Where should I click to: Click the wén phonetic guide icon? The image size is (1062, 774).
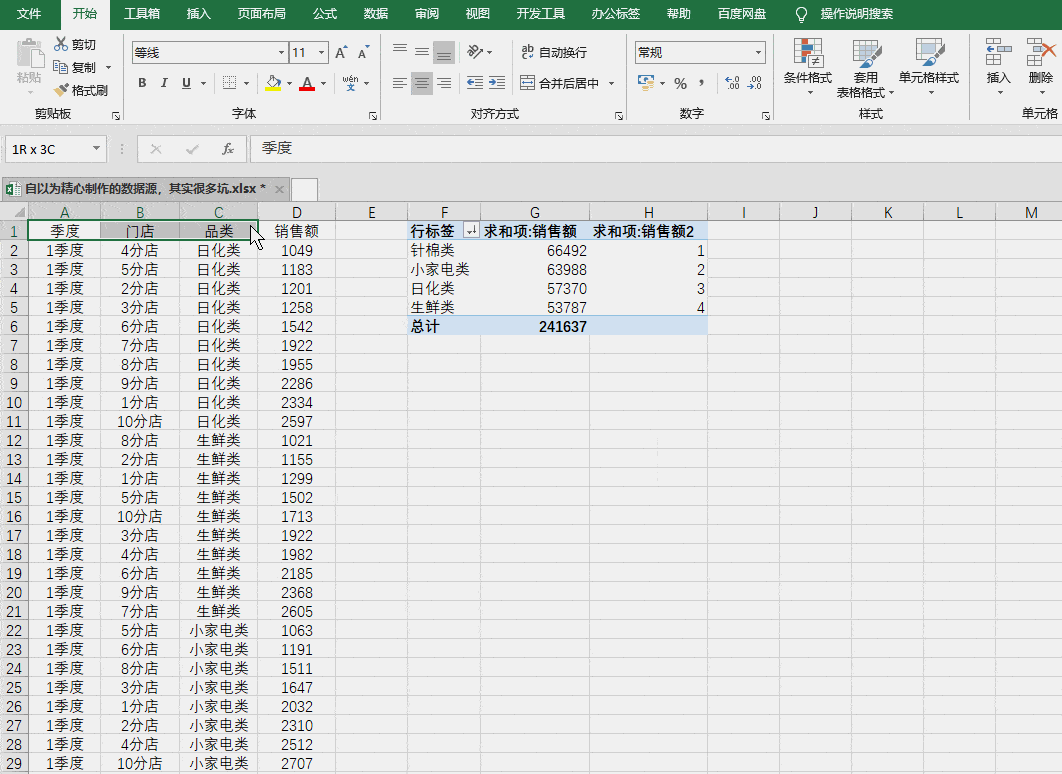coord(350,83)
